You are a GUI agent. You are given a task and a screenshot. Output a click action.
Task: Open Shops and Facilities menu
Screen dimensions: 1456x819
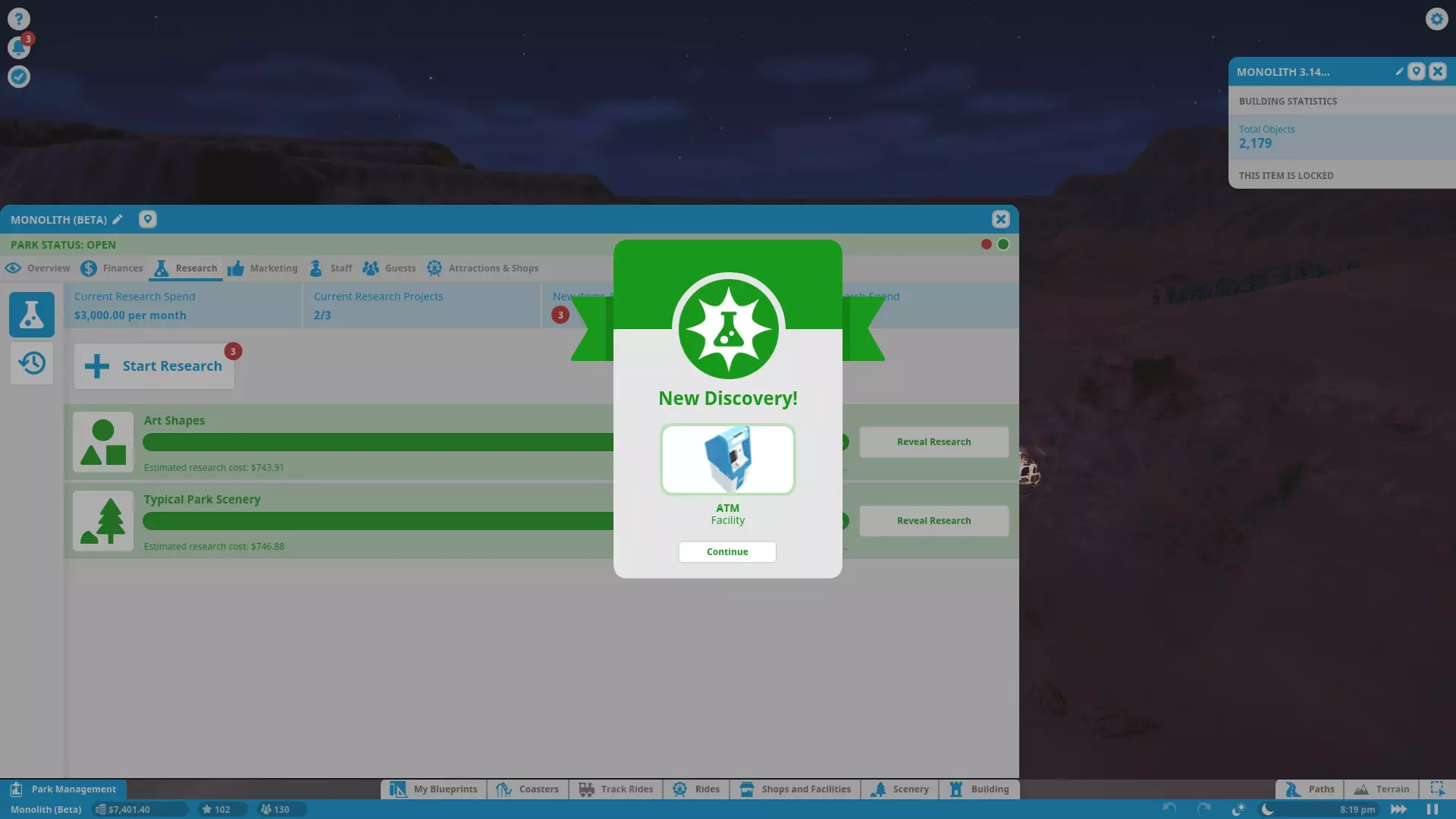795,789
